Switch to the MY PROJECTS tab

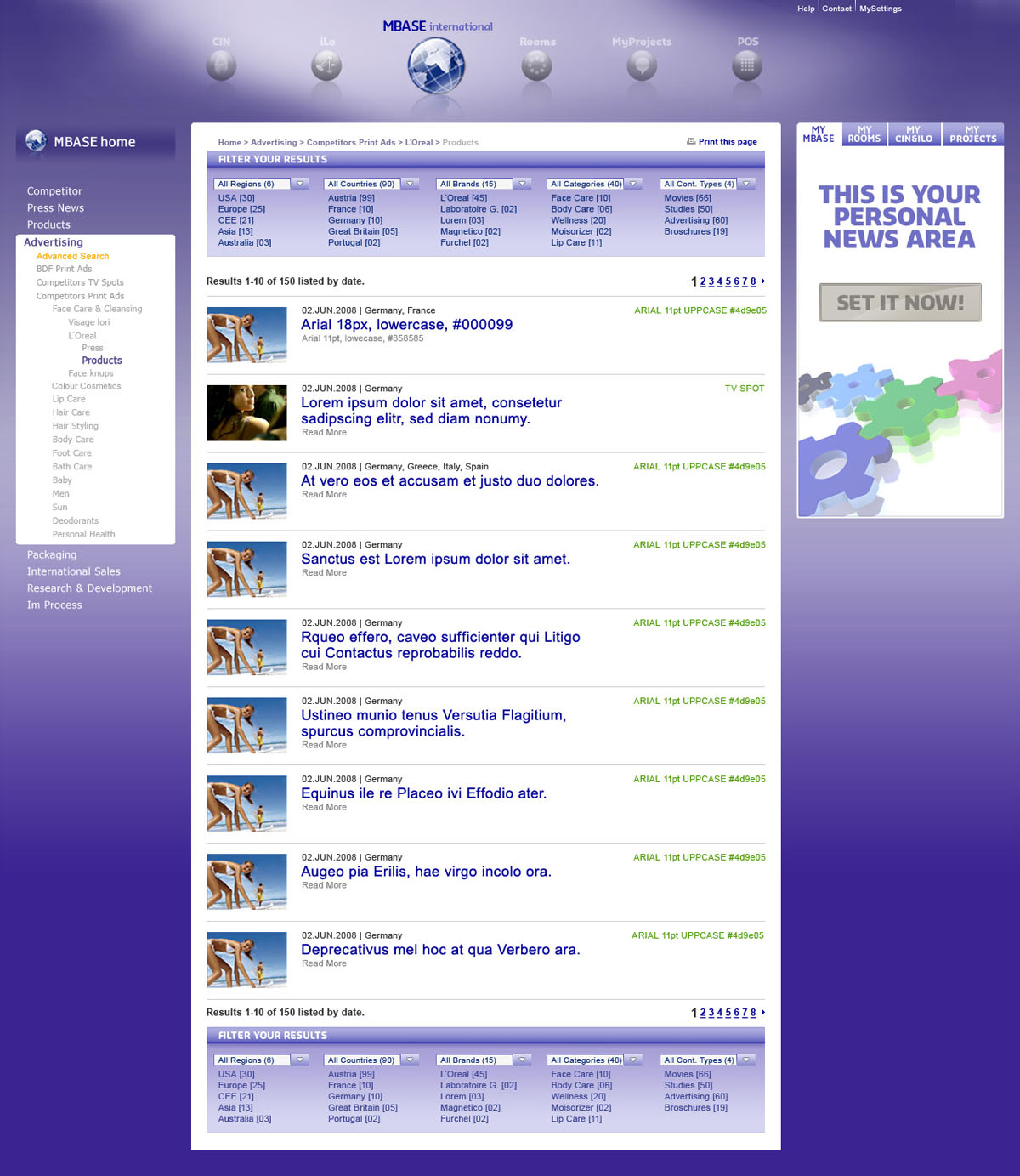[x=972, y=134]
